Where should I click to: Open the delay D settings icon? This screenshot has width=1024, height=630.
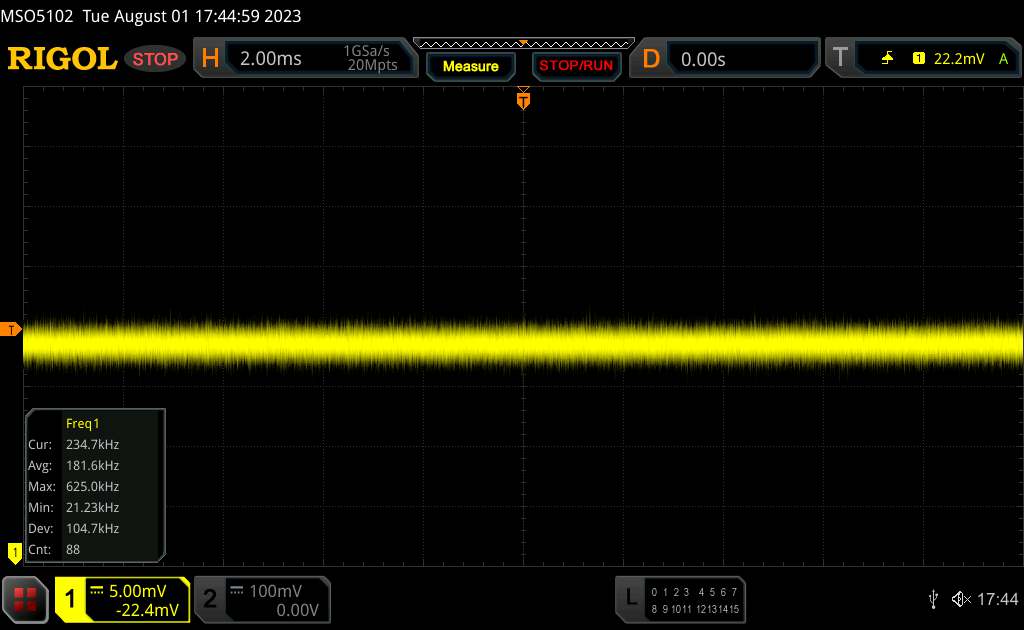click(x=651, y=59)
